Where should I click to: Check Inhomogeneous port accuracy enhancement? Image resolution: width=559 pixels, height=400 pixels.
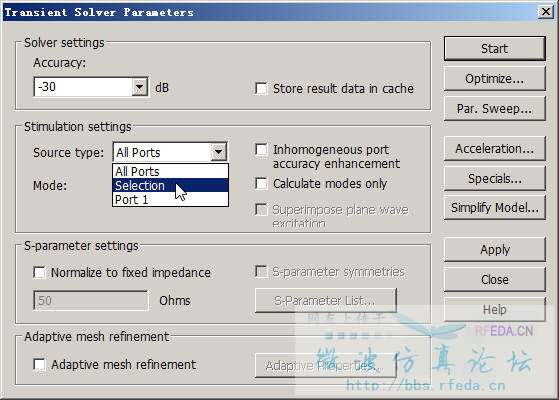(x=261, y=150)
